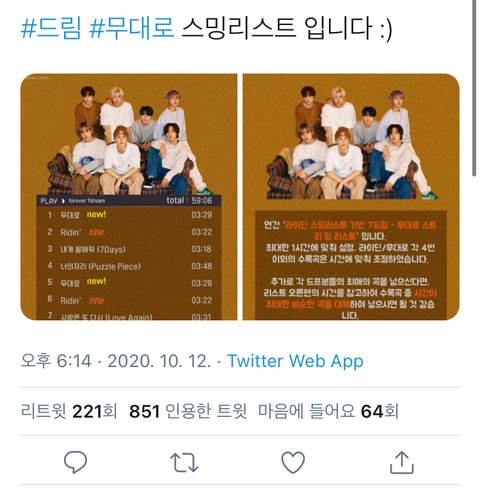The image size is (480, 495).
Task: Open the share upload icon
Action: coord(402,462)
